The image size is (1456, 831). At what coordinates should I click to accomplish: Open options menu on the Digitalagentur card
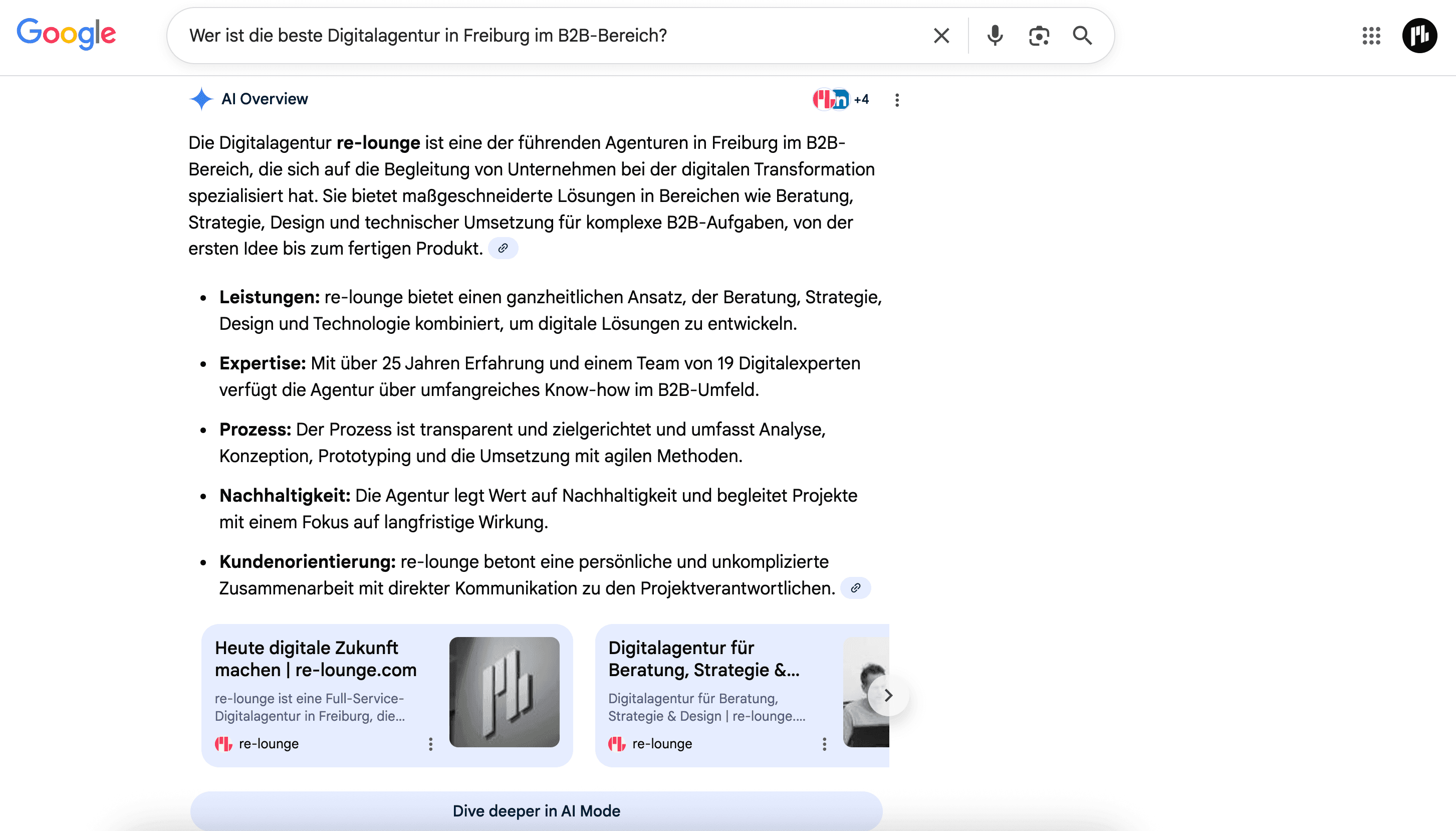(x=824, y=744)
